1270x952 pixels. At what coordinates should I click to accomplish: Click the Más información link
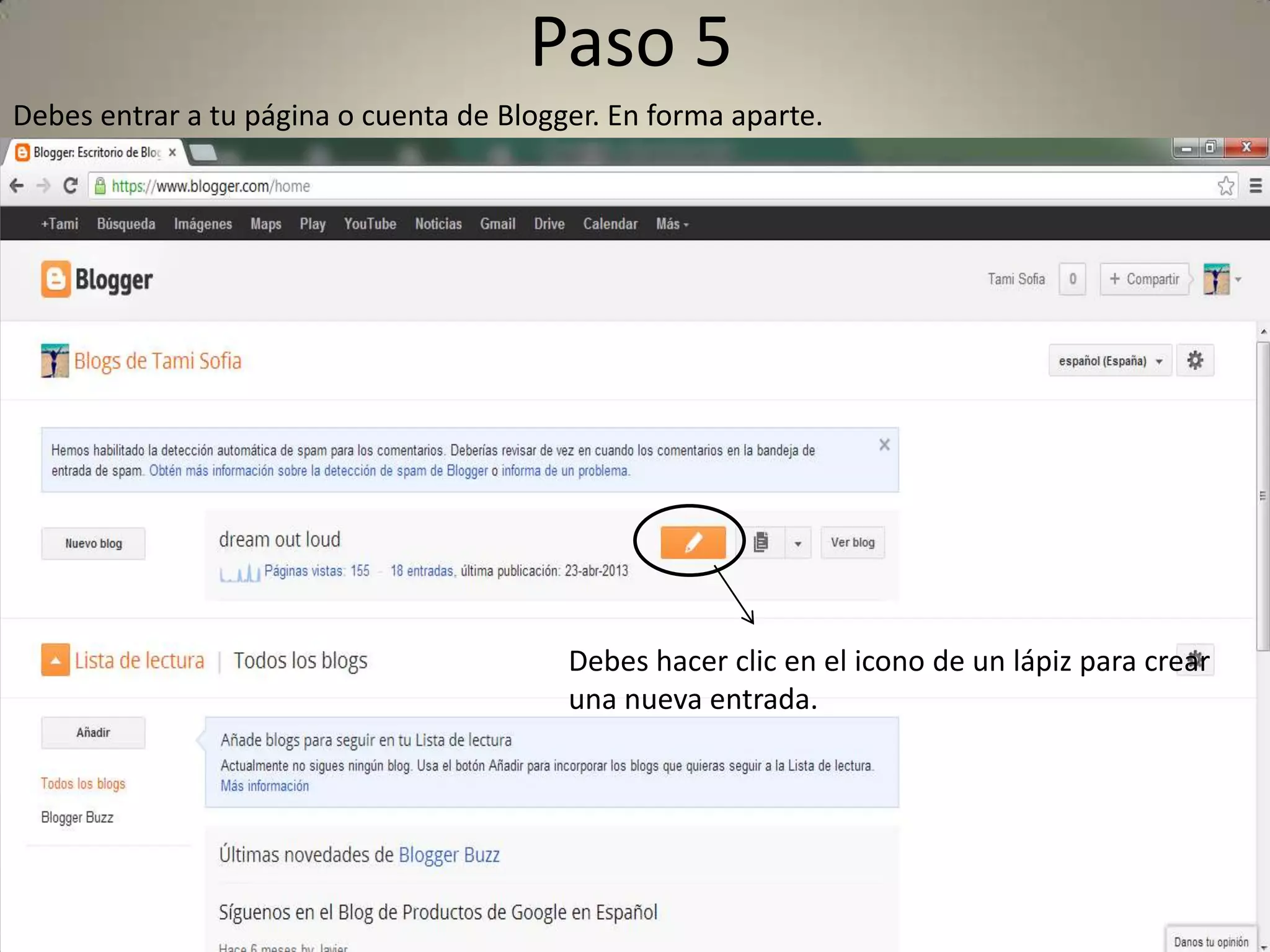click(265, 786)
